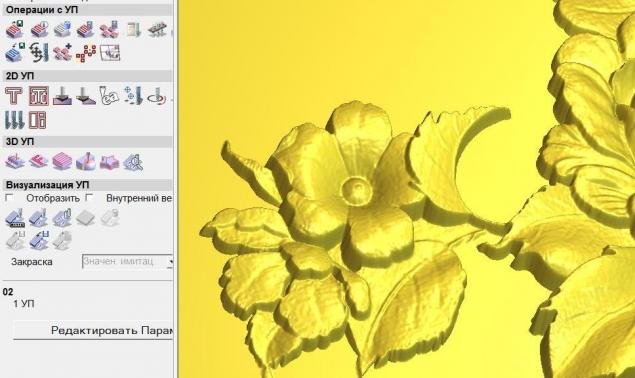This screenshot has width=635, height=378.
Task: Click the greyed flat block reset simulation icon
Action: click(x=86, y=218)
